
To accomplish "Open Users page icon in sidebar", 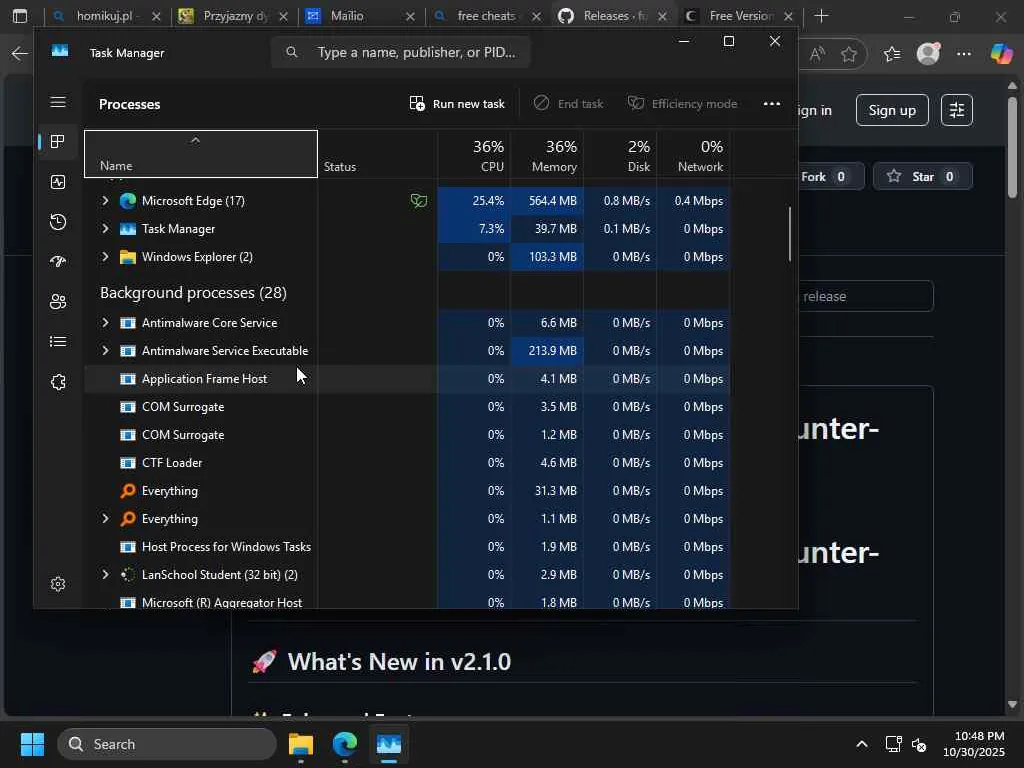I will [57, 302].
